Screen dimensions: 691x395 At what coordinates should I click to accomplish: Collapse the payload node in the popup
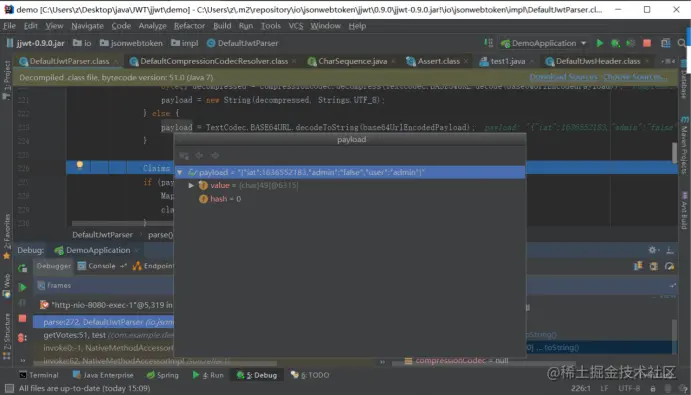point(179,172)
